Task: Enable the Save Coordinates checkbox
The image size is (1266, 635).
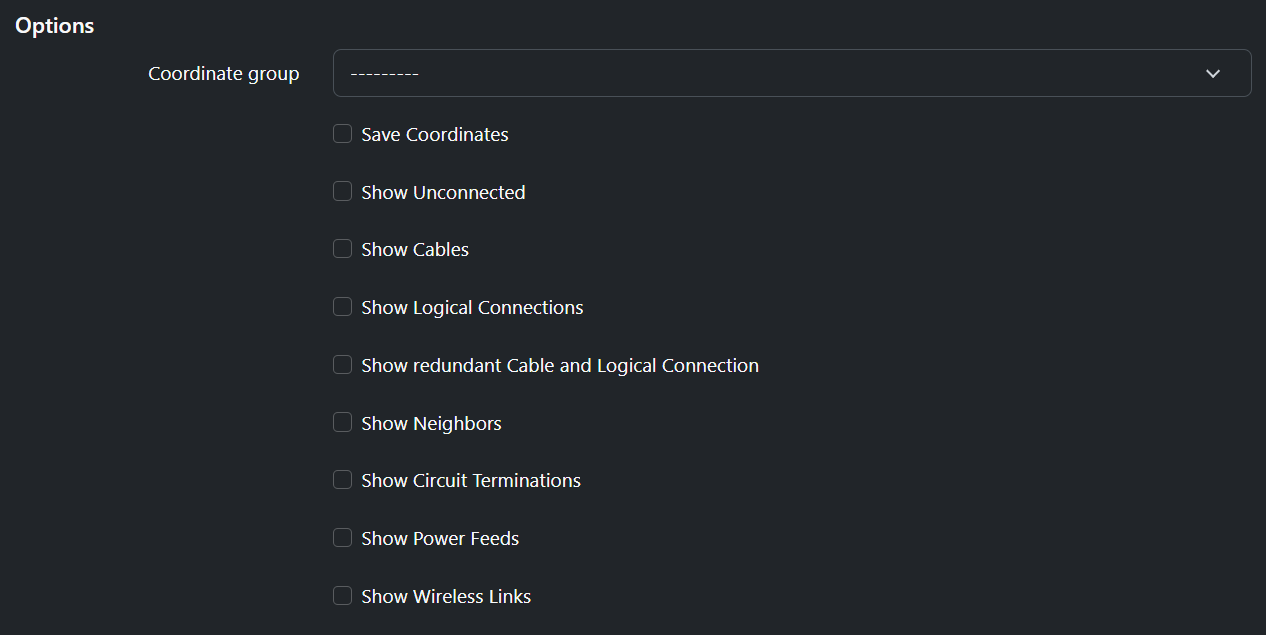Action: pos(342,133)
